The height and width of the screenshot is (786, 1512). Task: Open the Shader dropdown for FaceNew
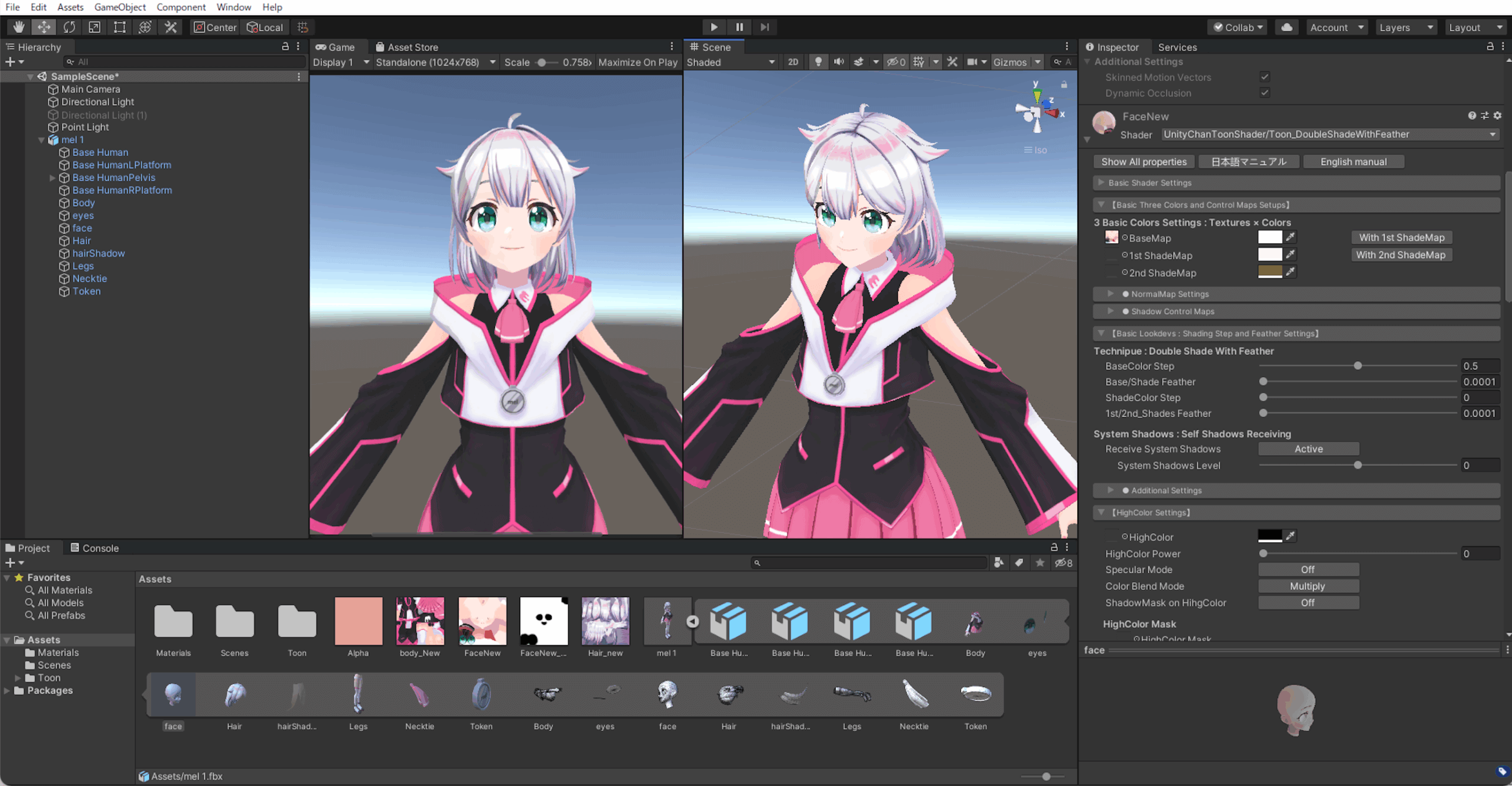point(1329,134)
